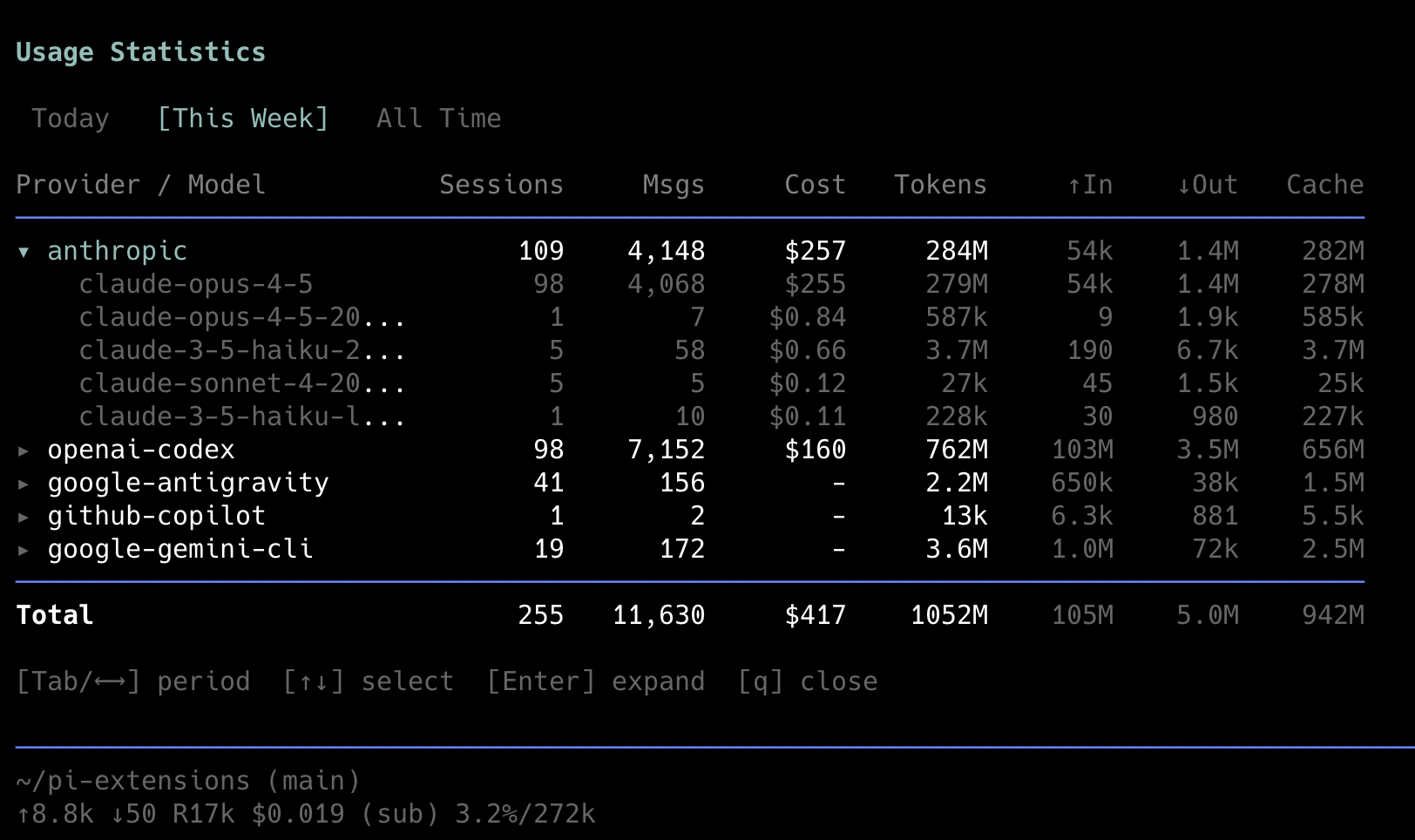
Task: Expand the openai-codex provider row
Action: click(x=24, y=450)
